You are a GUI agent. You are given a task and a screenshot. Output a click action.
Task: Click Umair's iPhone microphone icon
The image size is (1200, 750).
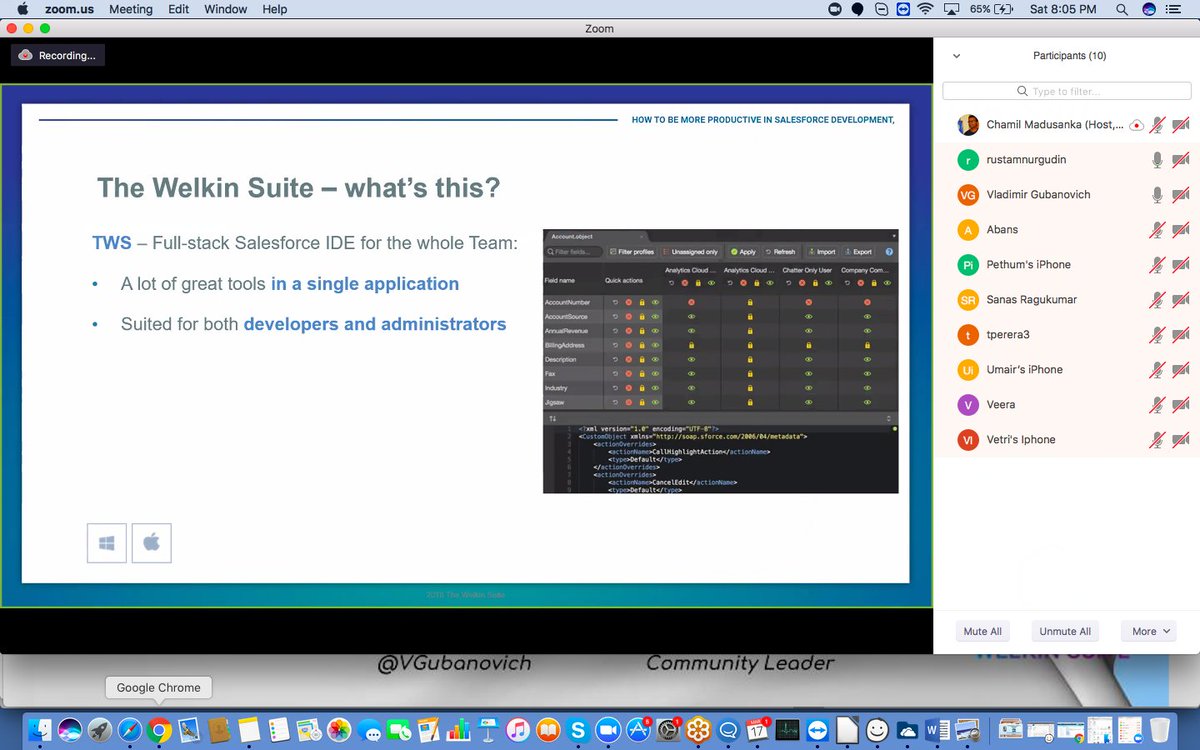[1157, 370]
